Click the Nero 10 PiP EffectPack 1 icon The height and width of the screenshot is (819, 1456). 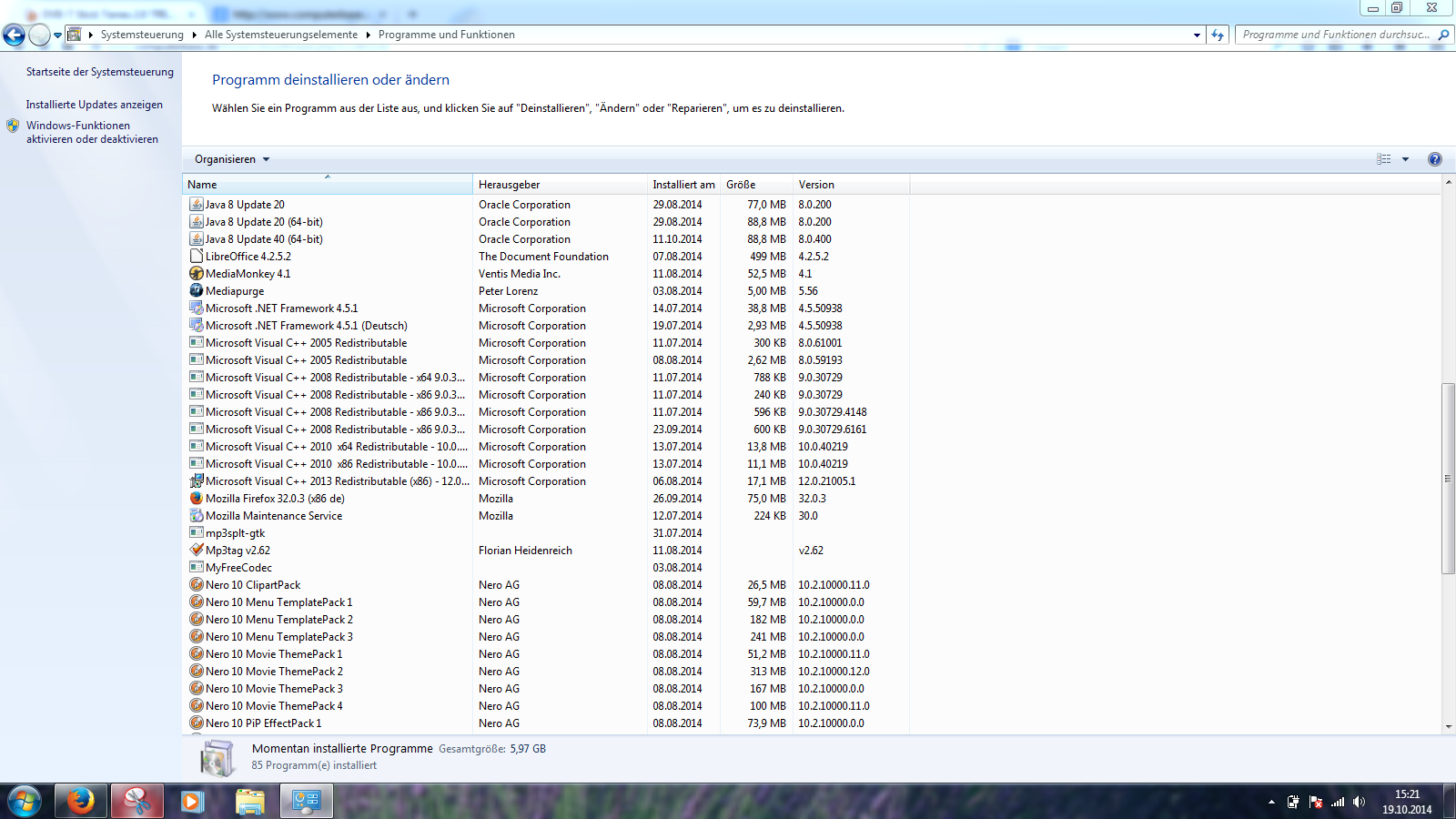197,723
